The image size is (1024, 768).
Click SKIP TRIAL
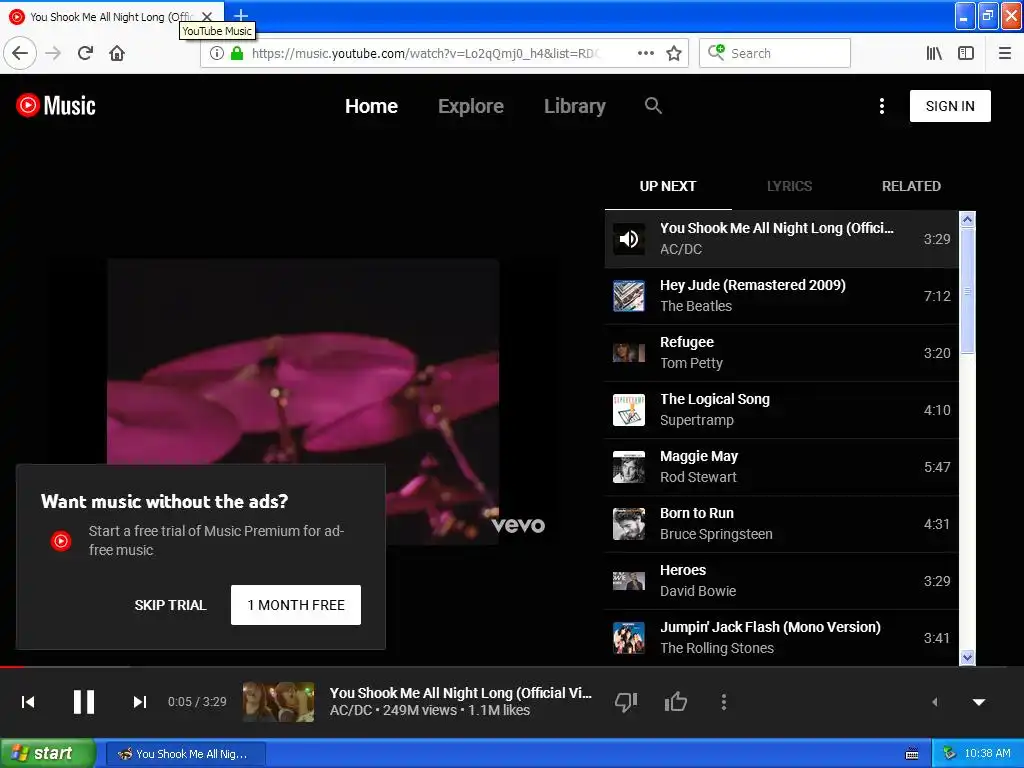(x=170, y=605)
